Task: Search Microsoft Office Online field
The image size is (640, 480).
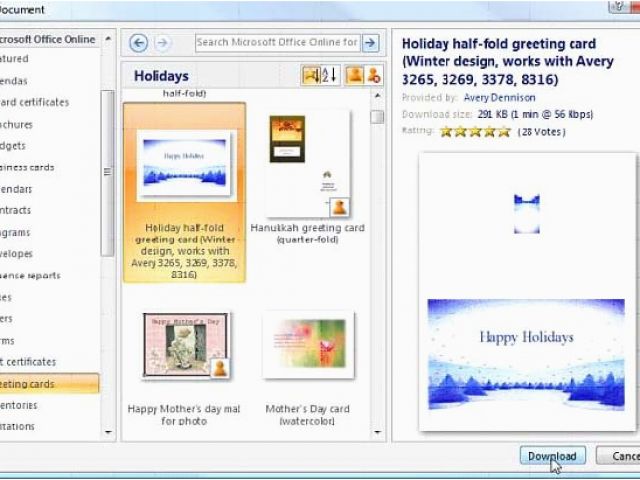Action: pyautogui.click(x=278, y=42)
